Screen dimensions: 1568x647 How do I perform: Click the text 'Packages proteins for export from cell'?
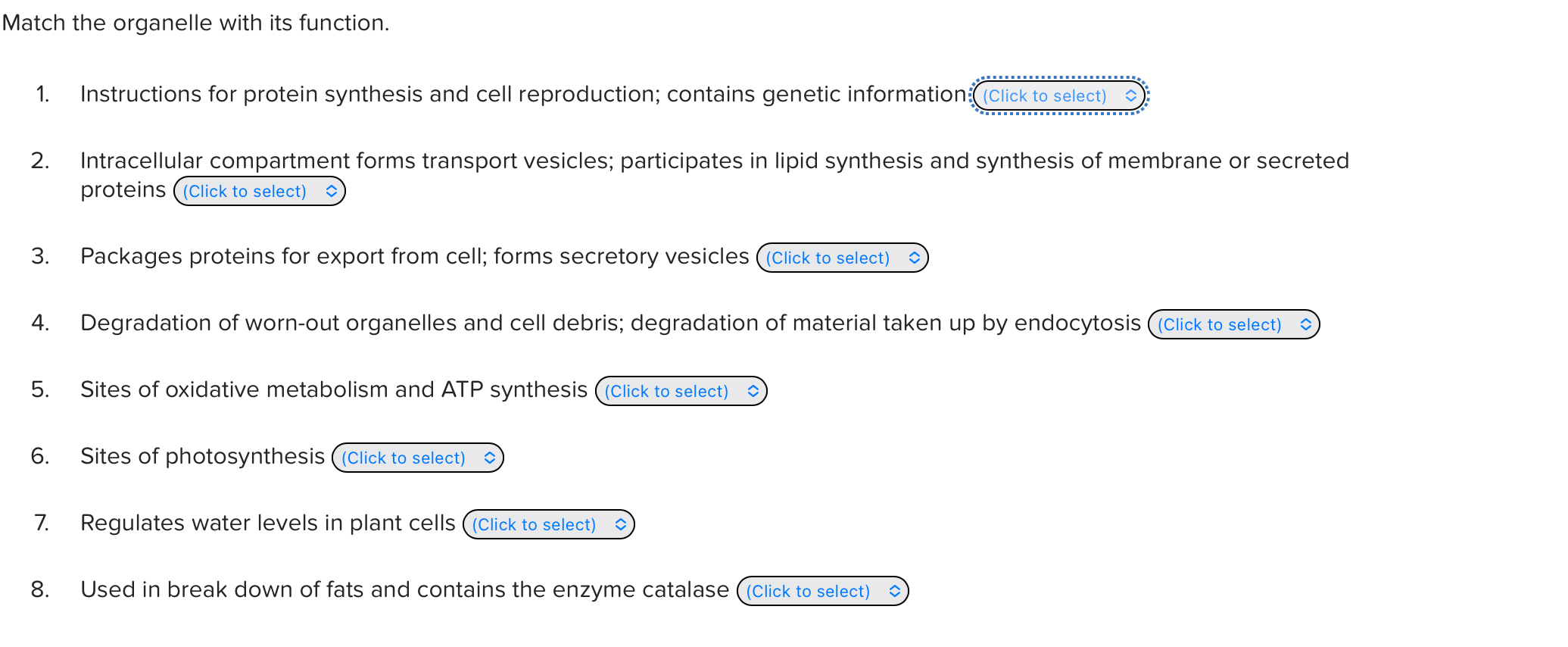[282, 256]
